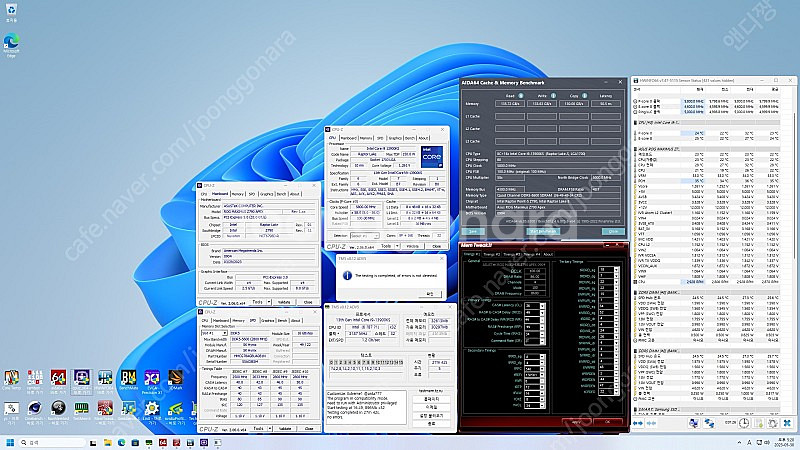Open Graphics tab in the CPU-Z Mainboard window

[266, 194]
